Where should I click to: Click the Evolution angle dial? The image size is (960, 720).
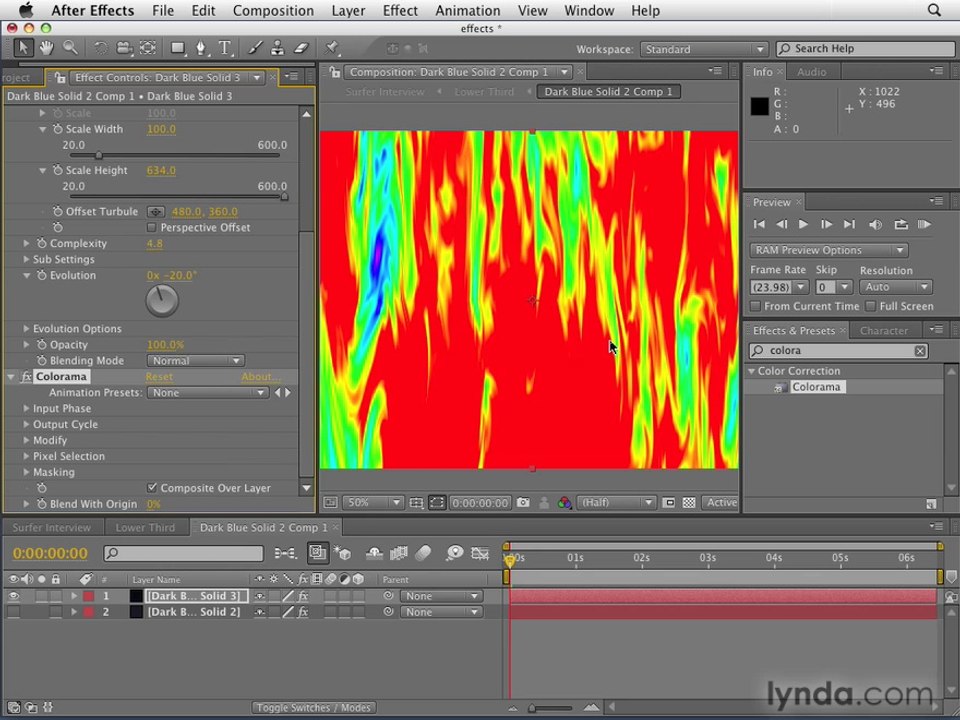[x=162, y=301]
